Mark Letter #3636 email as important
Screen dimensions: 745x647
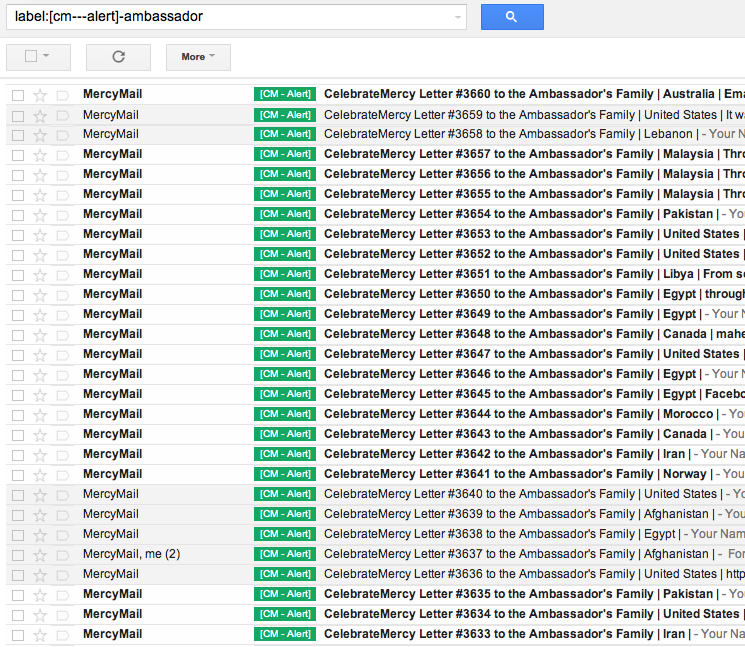(x=62, y=575)
